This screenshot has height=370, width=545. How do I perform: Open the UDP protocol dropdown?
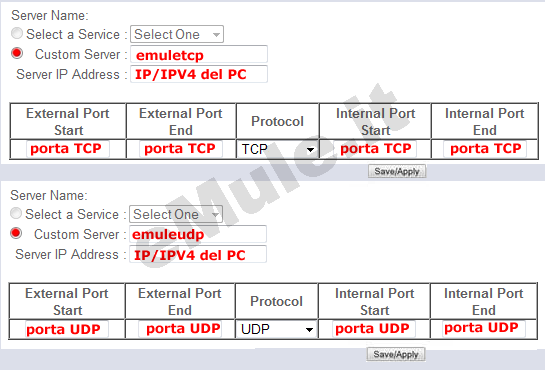point(277,329)
